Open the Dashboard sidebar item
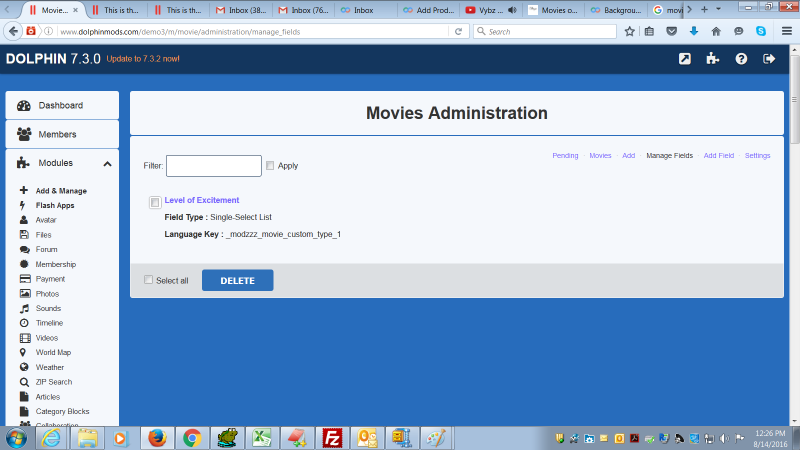 (62, 106)
